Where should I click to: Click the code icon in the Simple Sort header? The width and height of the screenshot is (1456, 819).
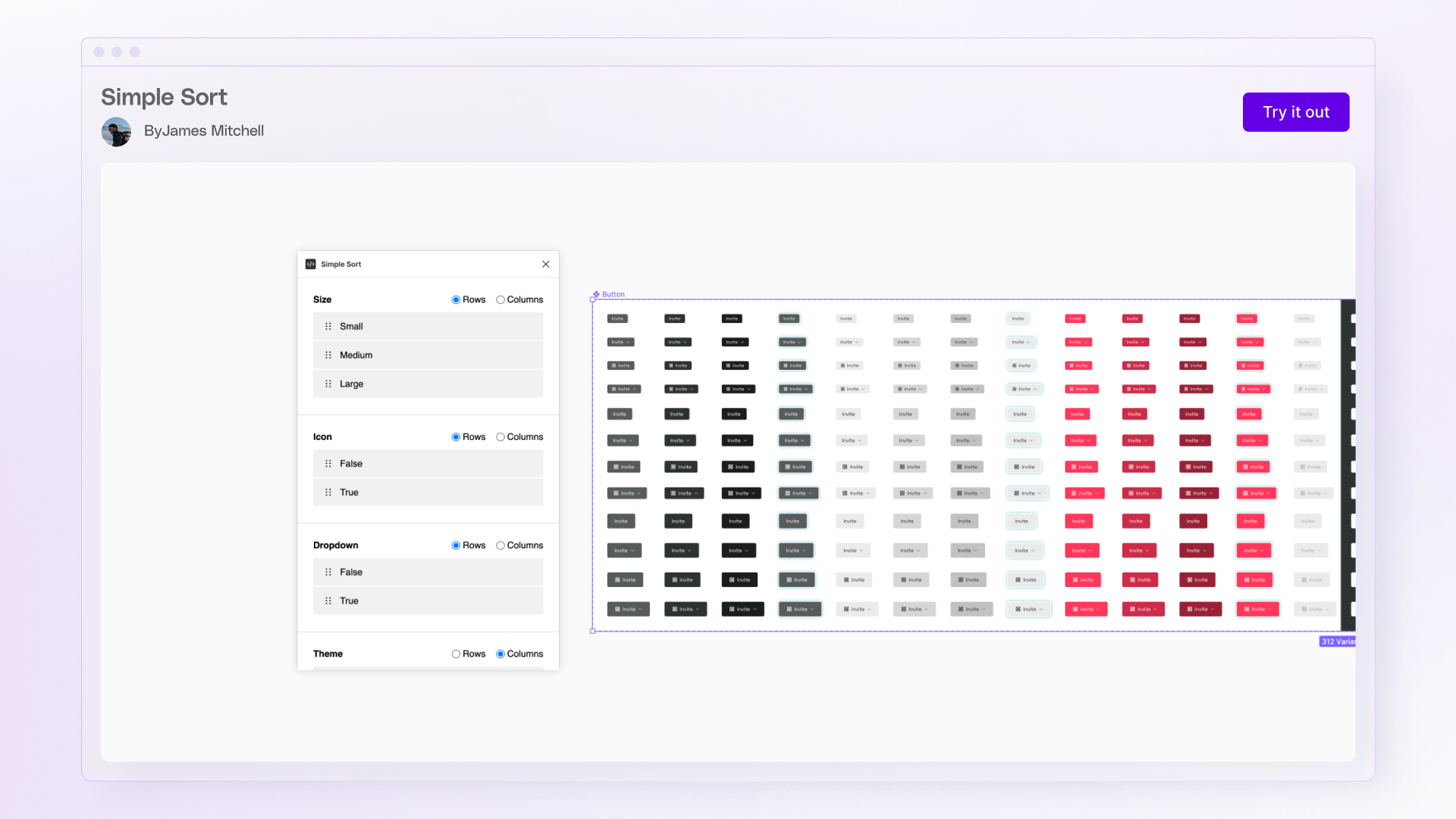pyautogui.click(x=311, y=264)
